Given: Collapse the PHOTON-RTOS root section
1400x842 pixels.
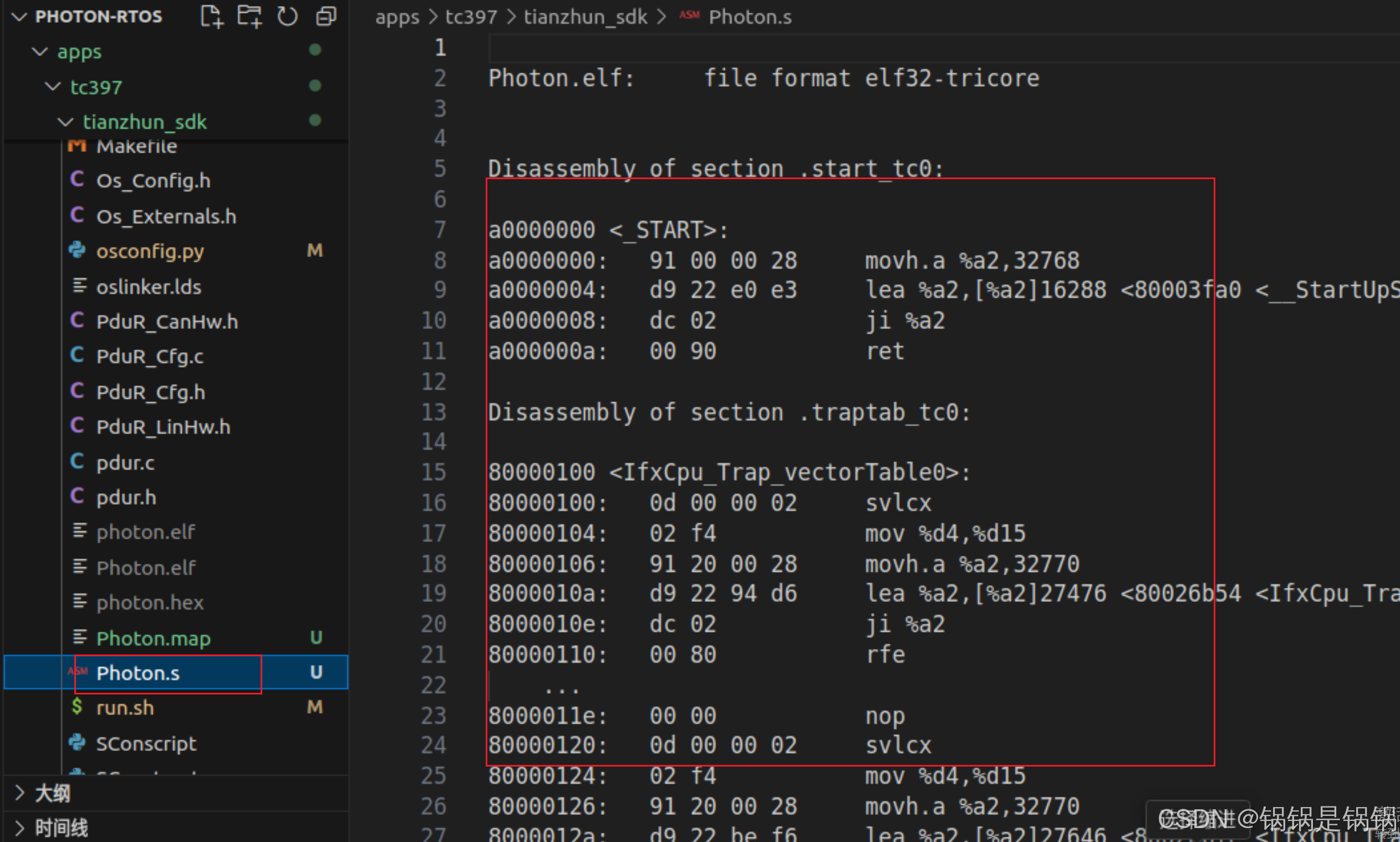Looking at the screenshot, I should point(20,17).
